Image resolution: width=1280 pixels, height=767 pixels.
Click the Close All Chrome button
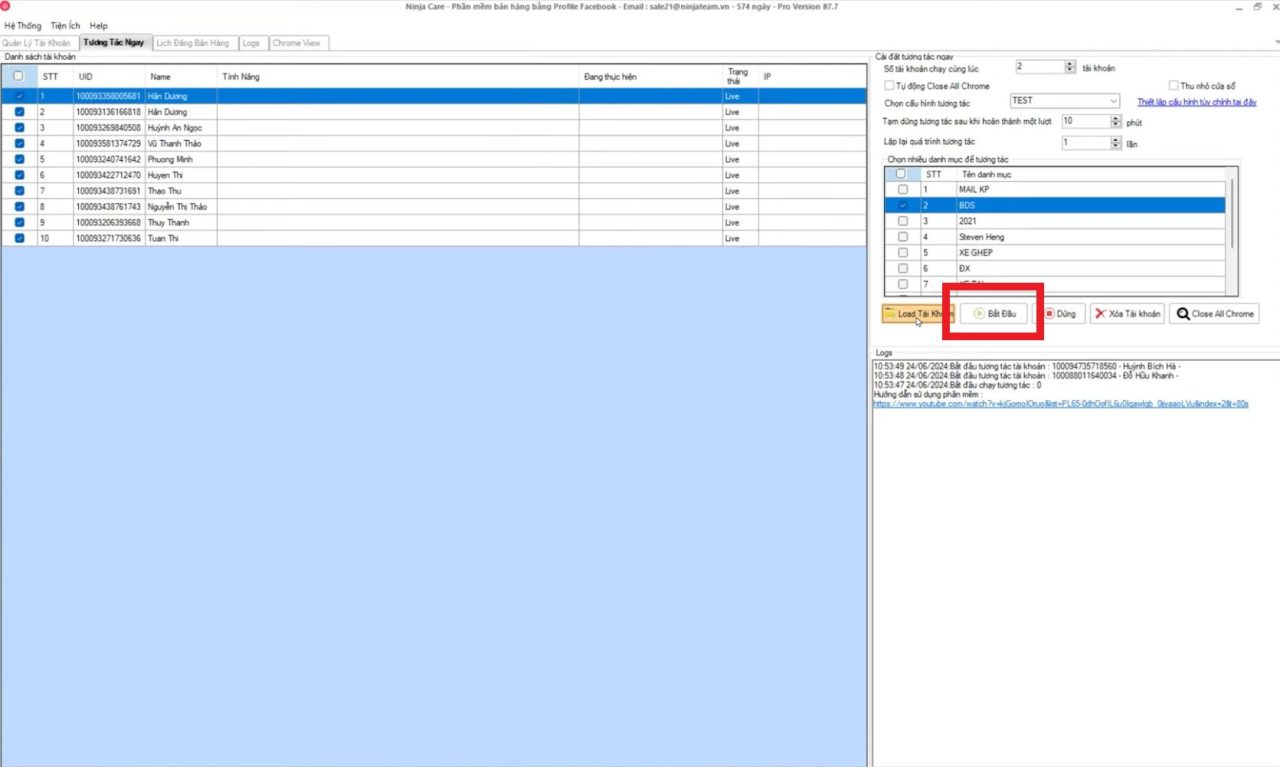(x=1214, y=314)
